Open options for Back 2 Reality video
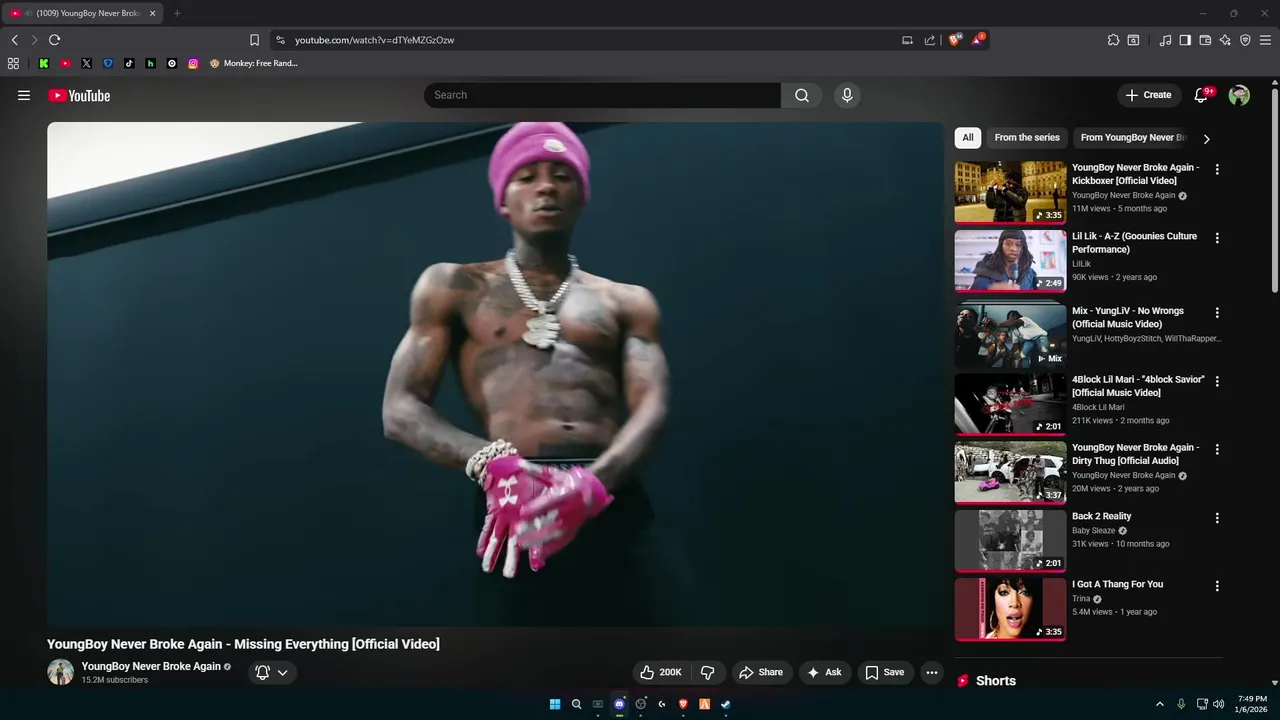Viewport: 1280px width, 720px height. click(x=1217, y=518)
